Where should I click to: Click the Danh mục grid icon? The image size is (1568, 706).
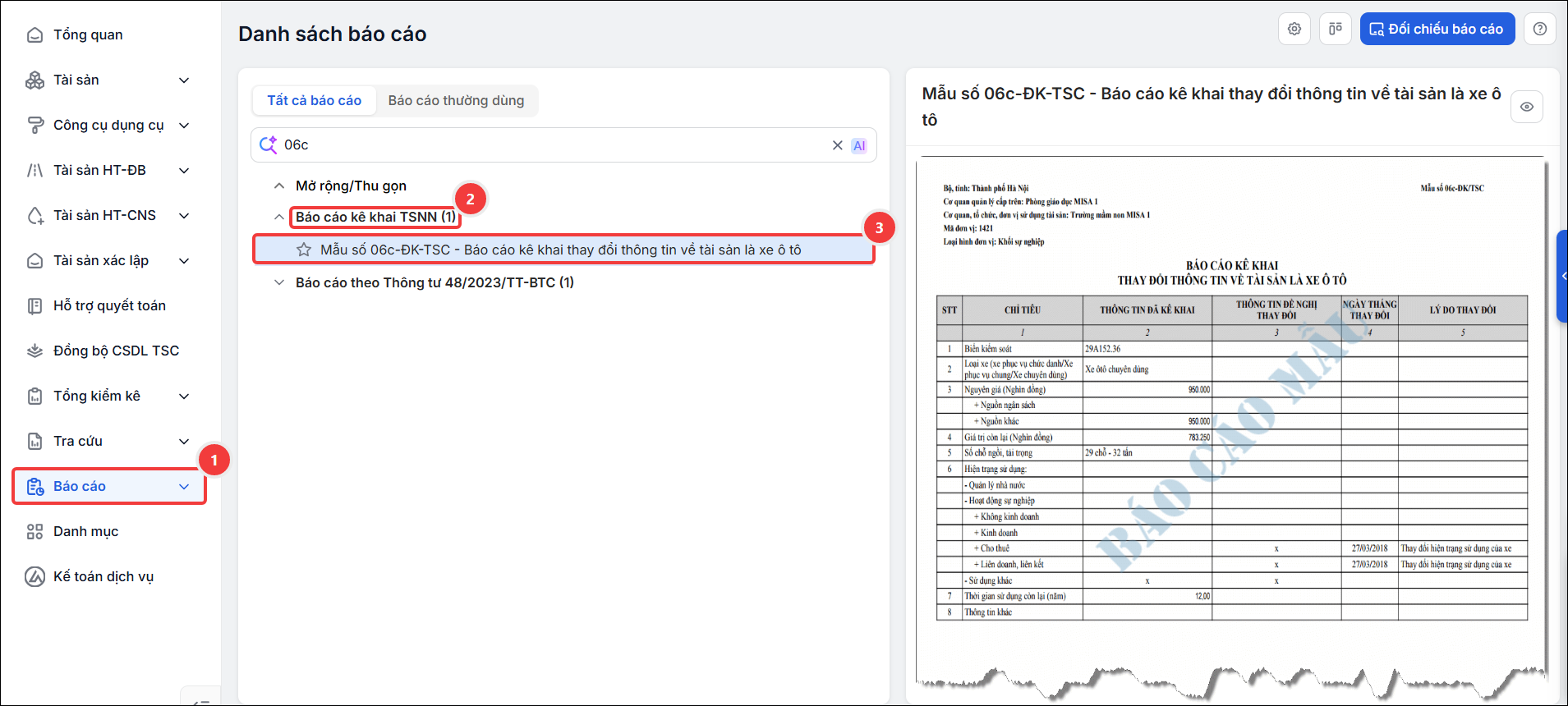(34, 531)
